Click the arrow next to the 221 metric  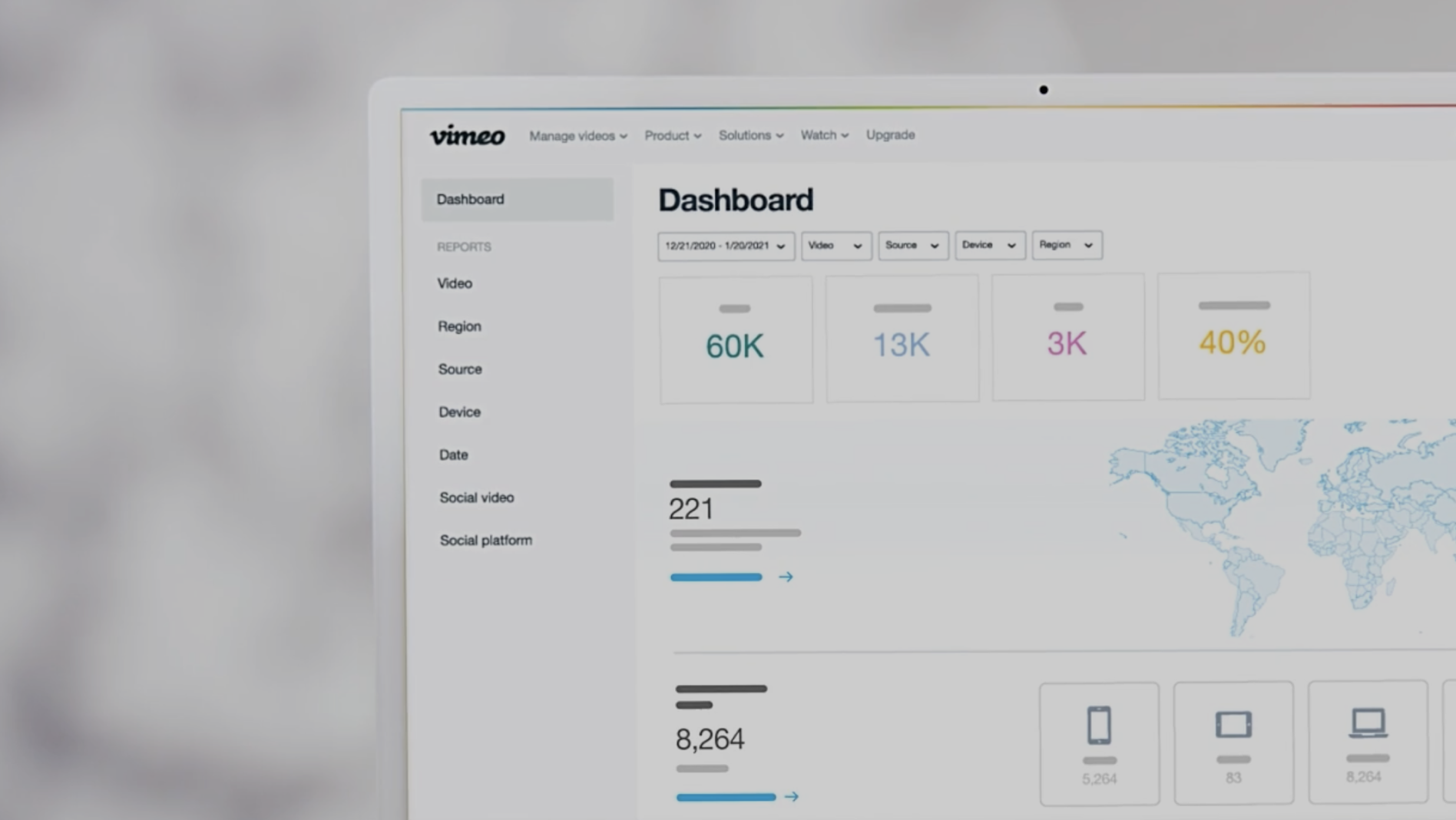785,577
